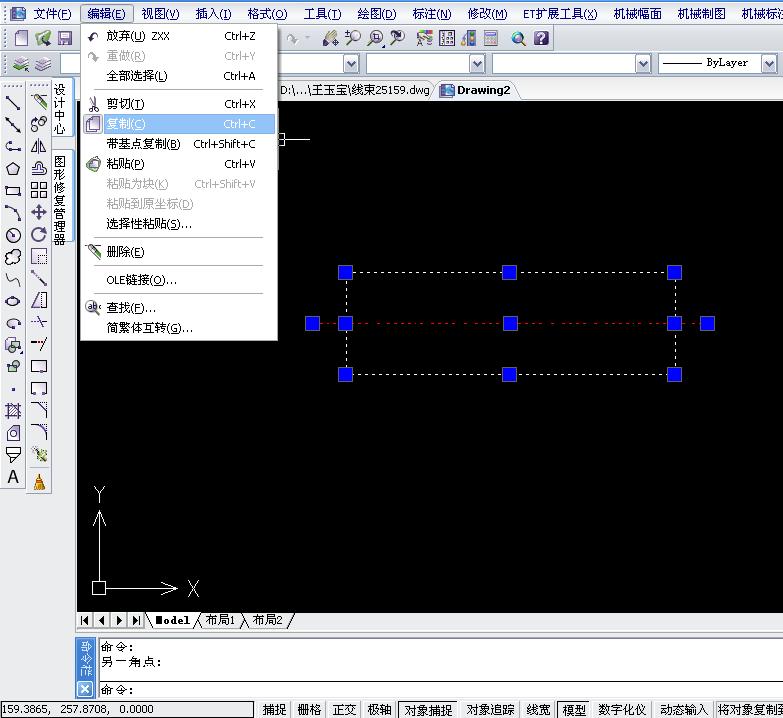Close the command line panel with X
Viewport: 783px width, 718px height.
(x=85, y=689)
